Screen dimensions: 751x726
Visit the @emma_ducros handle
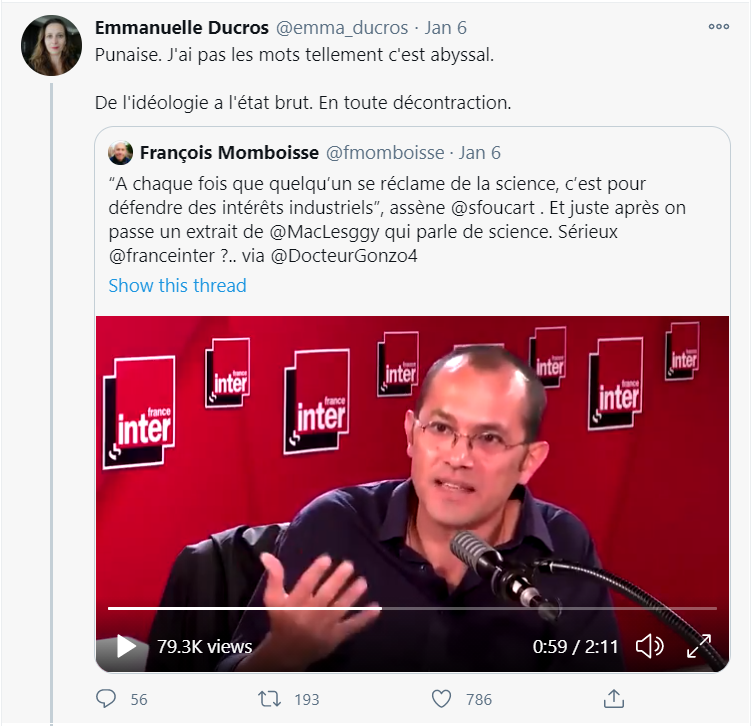point(342,28)
